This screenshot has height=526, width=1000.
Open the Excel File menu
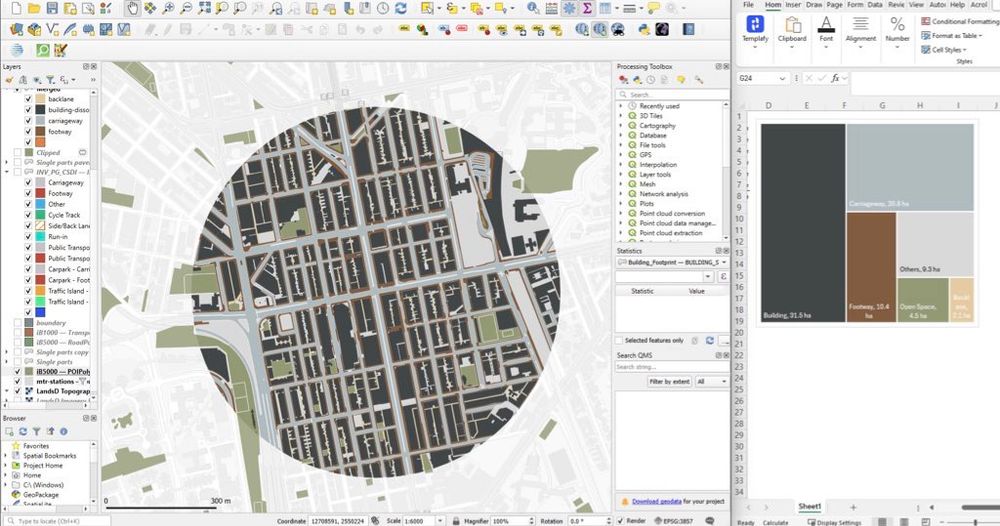click(x=748, y=4)
